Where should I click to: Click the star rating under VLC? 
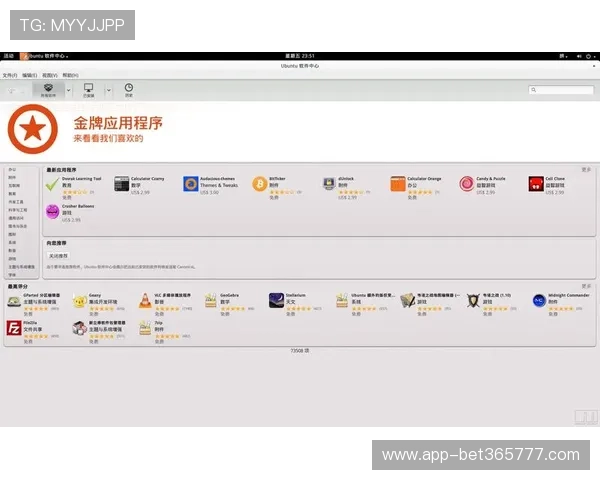point(168,309)
